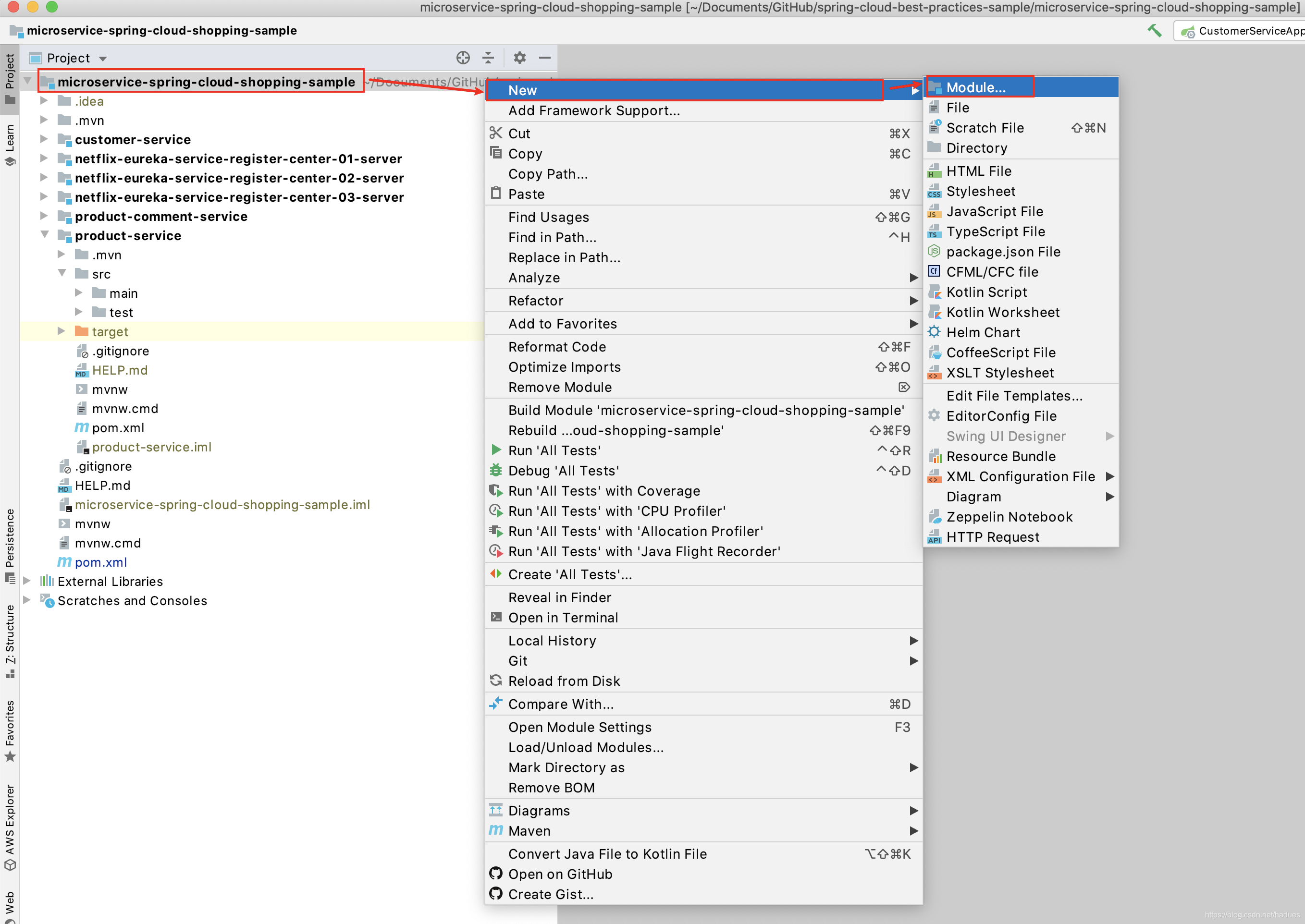The height and width of the screenshot is (924, 1305).
Task: Expand the .idea folder
Action: click(44, 101)
